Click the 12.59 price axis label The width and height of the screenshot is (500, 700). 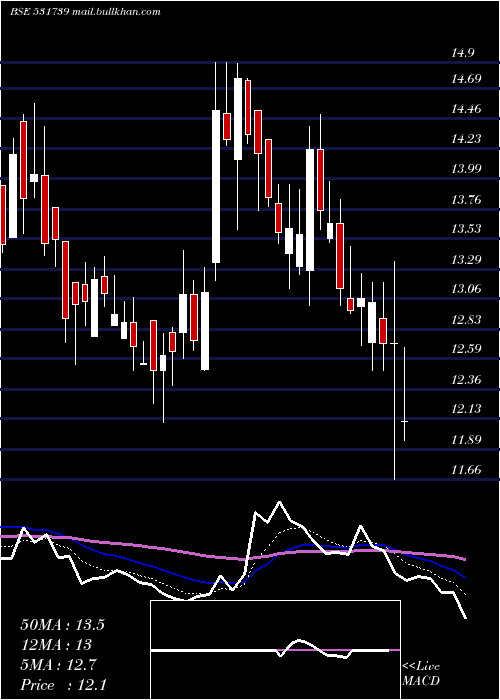467,349
